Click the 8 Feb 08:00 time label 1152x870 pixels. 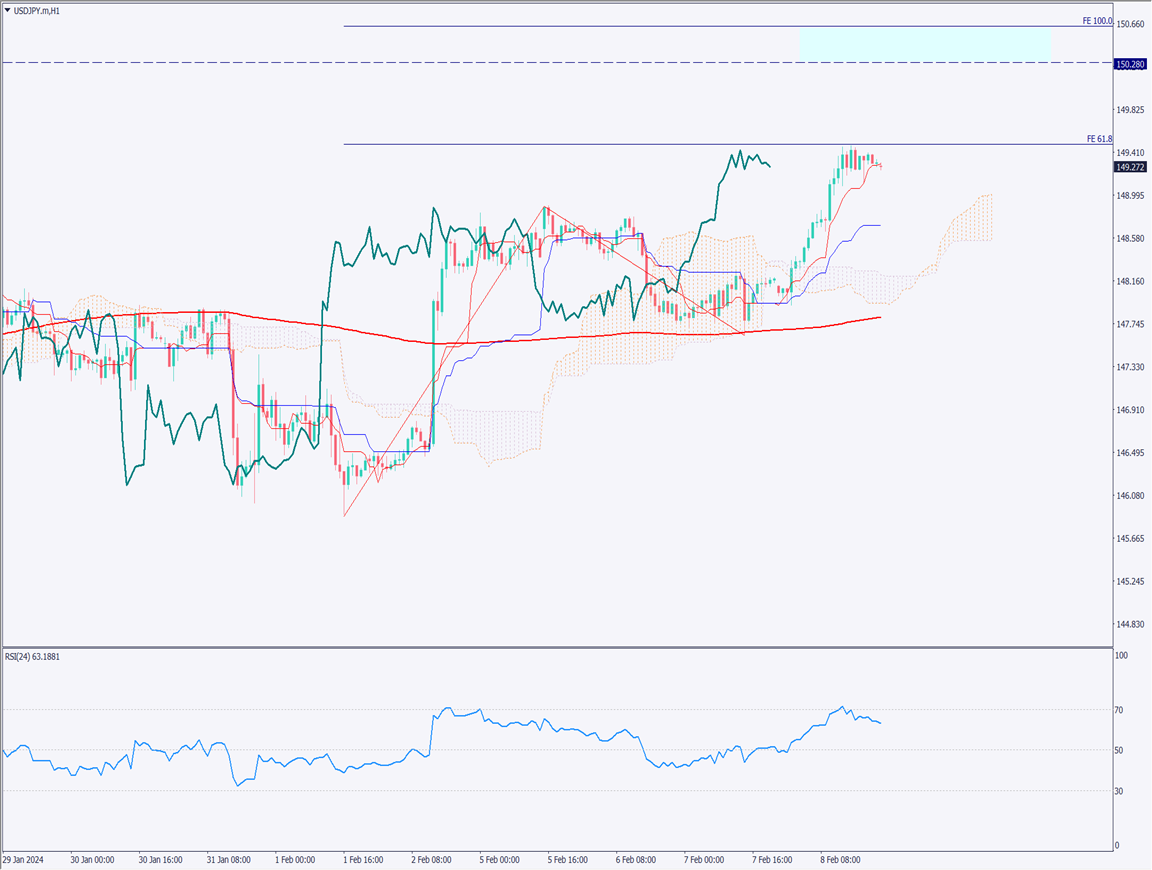tap(842, 859)
